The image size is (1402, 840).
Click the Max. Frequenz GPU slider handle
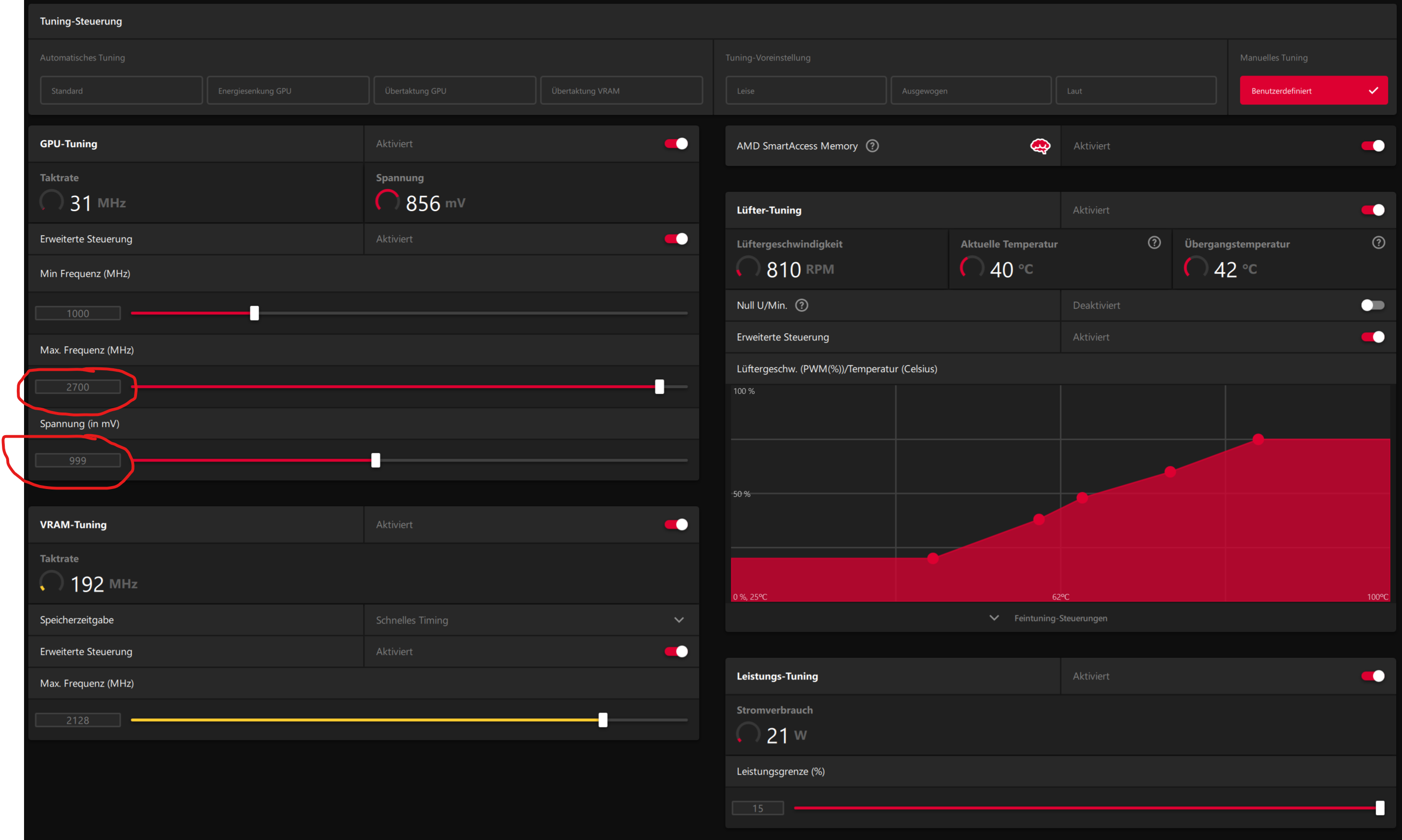tap(659, 387)
